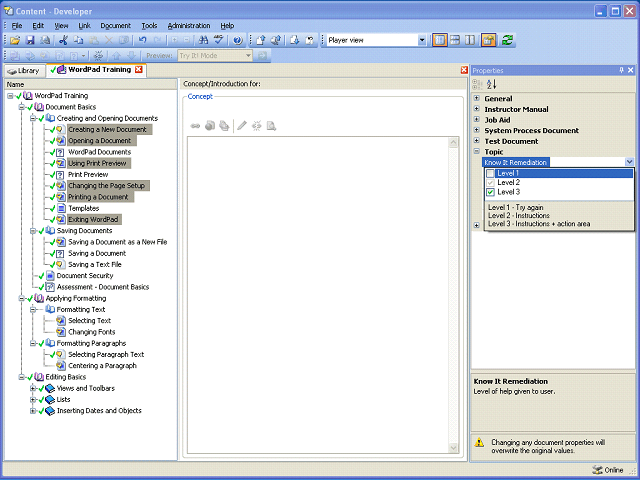Image resolution: width=640 pixels, height=480 pixels.
Task: Click the Check Out download icon
Action: (x=294, y=40)
